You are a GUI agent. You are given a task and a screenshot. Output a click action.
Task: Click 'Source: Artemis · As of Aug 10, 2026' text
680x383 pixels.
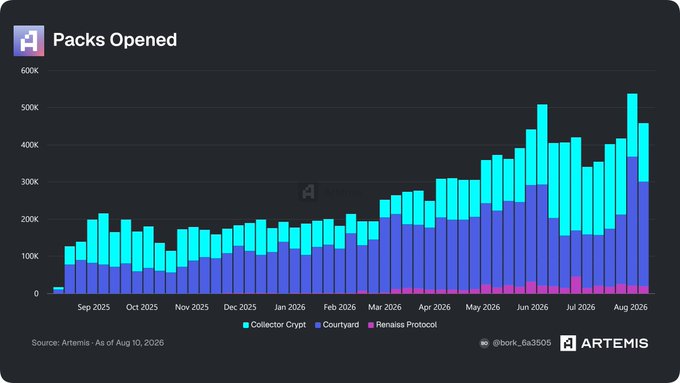(x=98, y=343)
